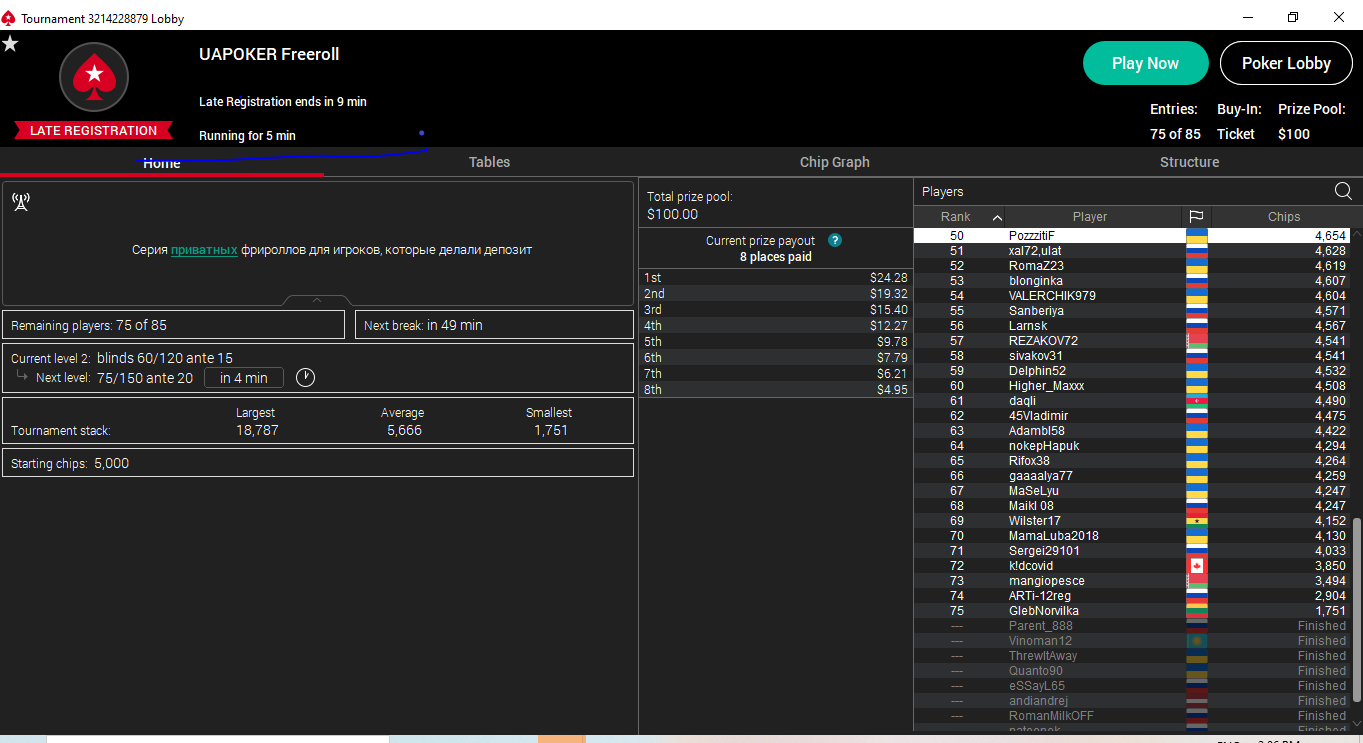
Task: Select finished player Parent_888
Action: pyautogui.click(x=1131, y=626)
